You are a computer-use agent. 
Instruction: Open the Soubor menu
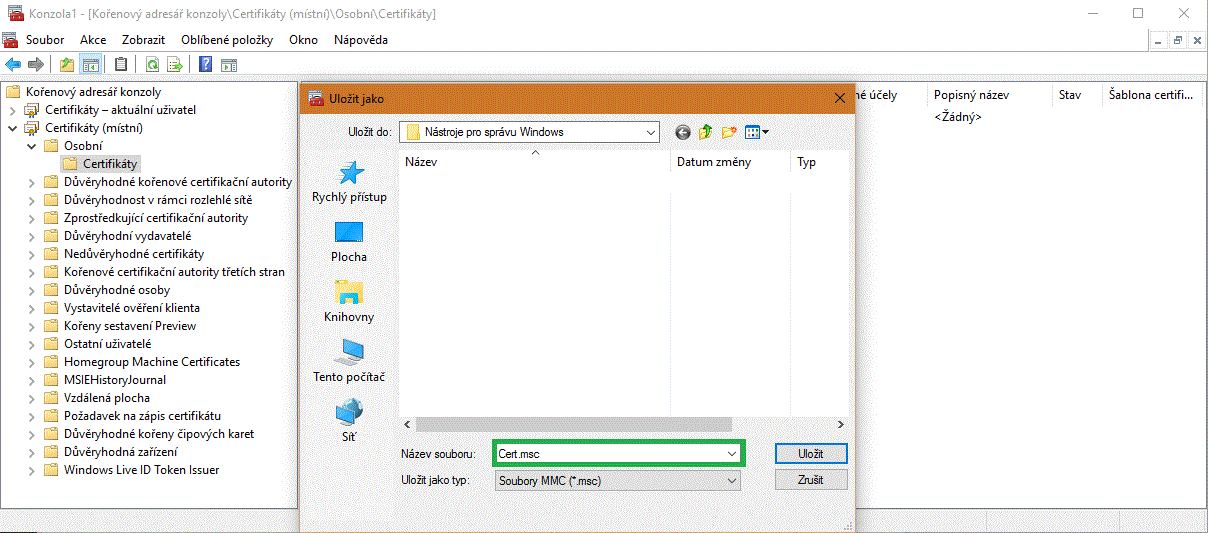coord(45,40)
